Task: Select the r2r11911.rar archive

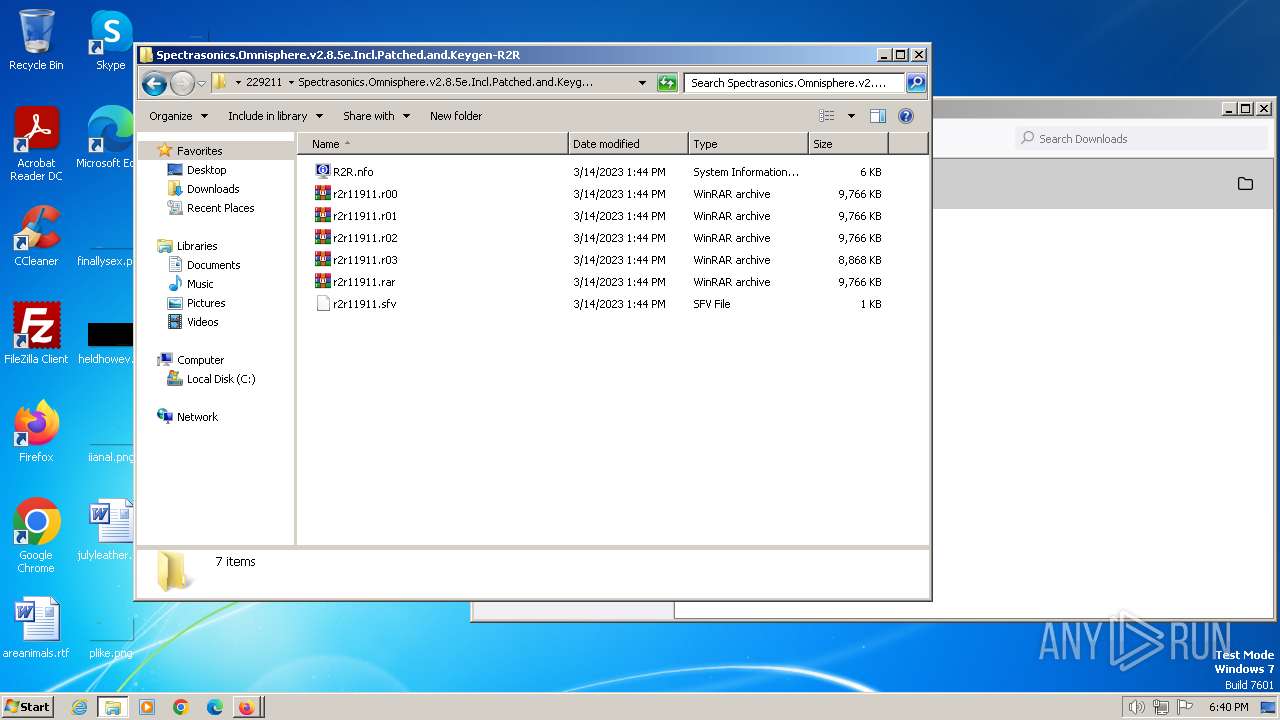Action: tap(364, 282)
